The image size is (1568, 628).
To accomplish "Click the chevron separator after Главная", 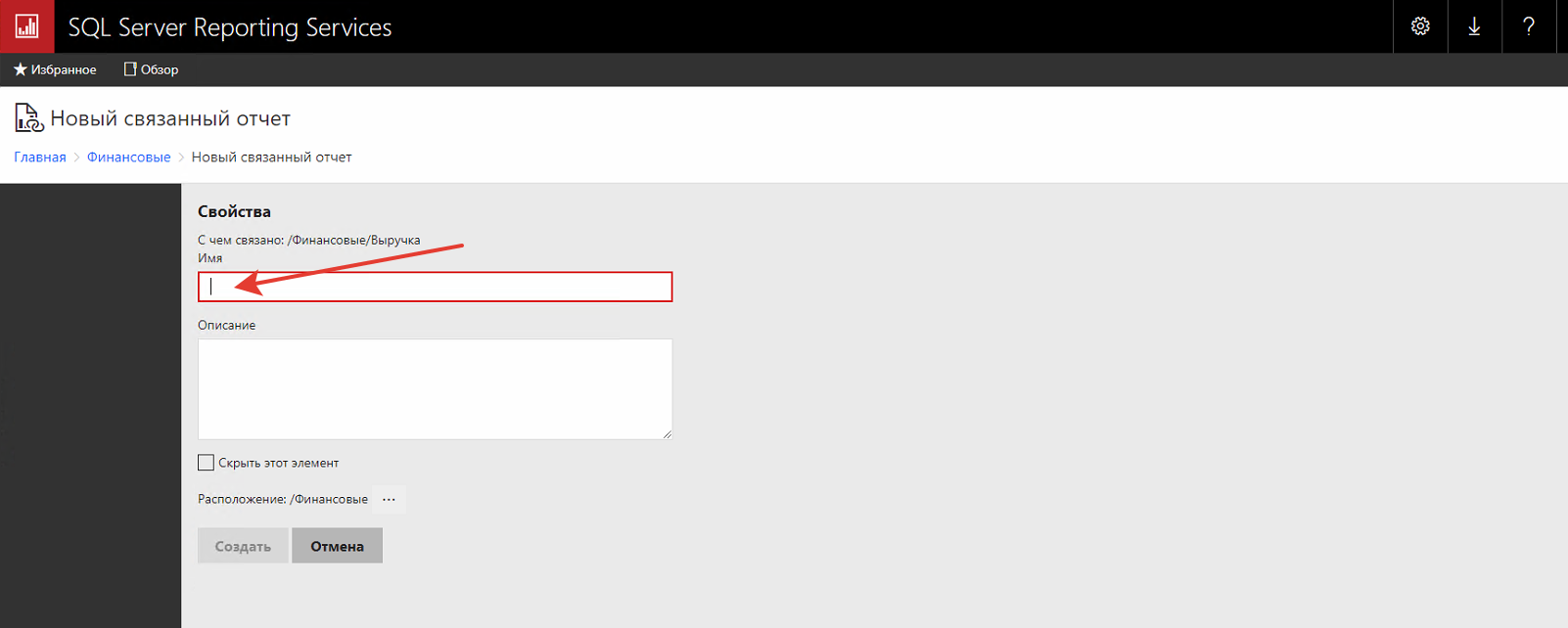I will [76, 157].
